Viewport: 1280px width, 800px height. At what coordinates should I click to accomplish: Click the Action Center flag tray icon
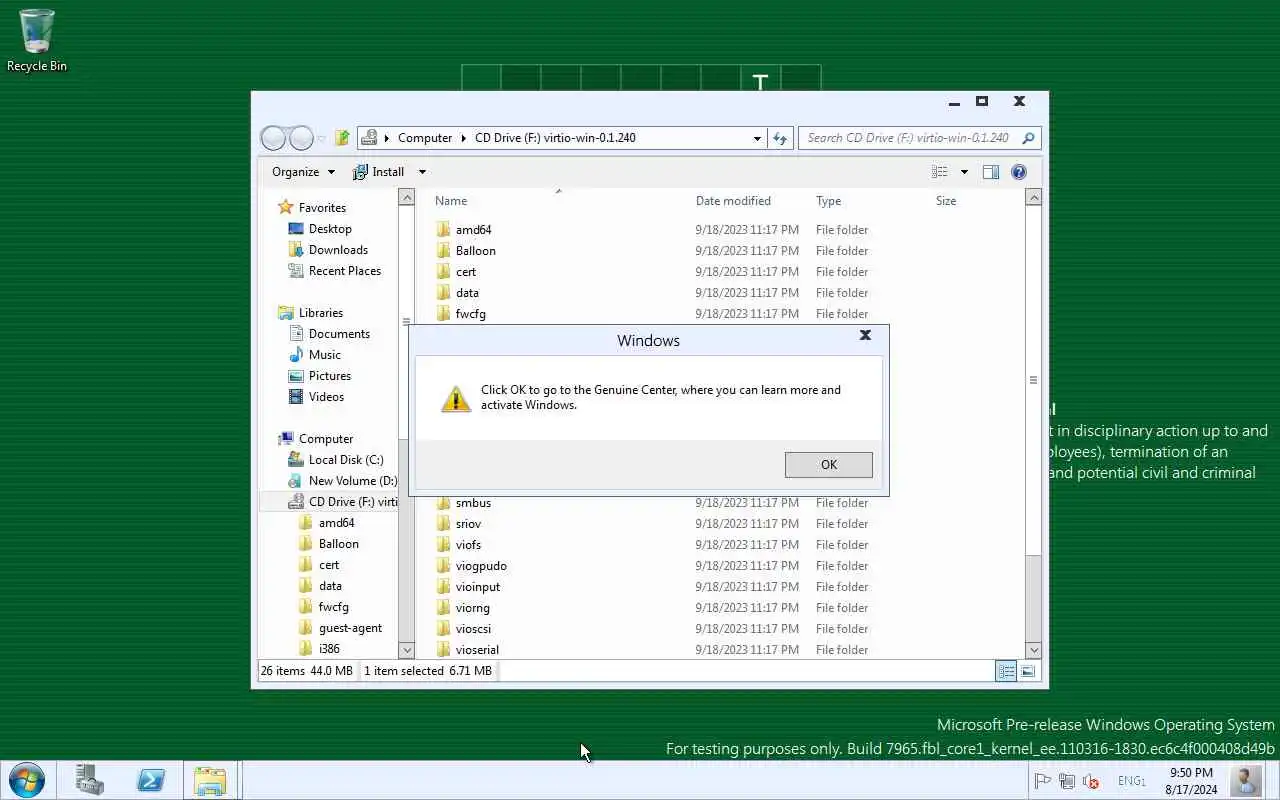[x=1042, y=781]
